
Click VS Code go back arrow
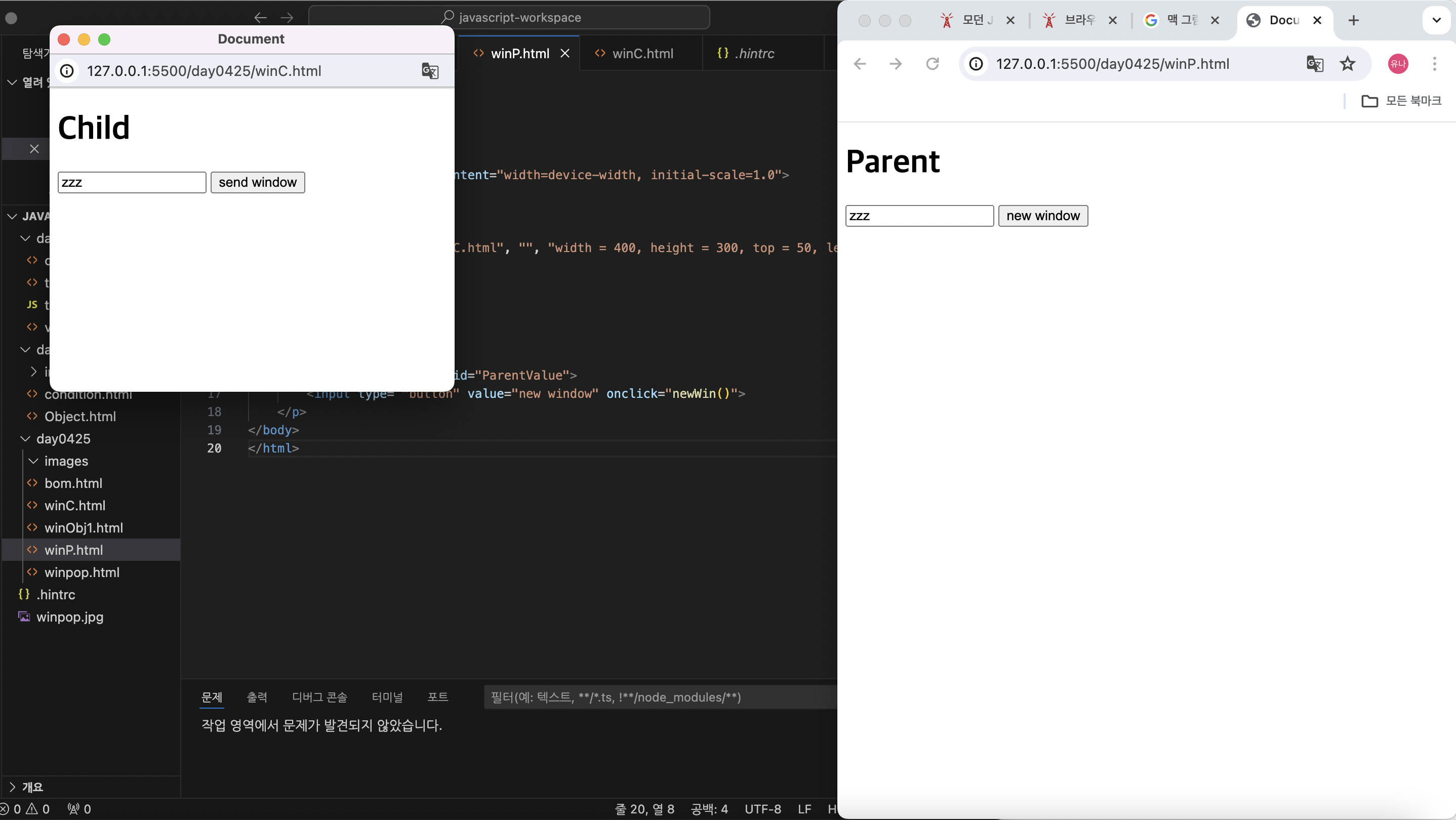pyautogui.click(x=260, y=18)
